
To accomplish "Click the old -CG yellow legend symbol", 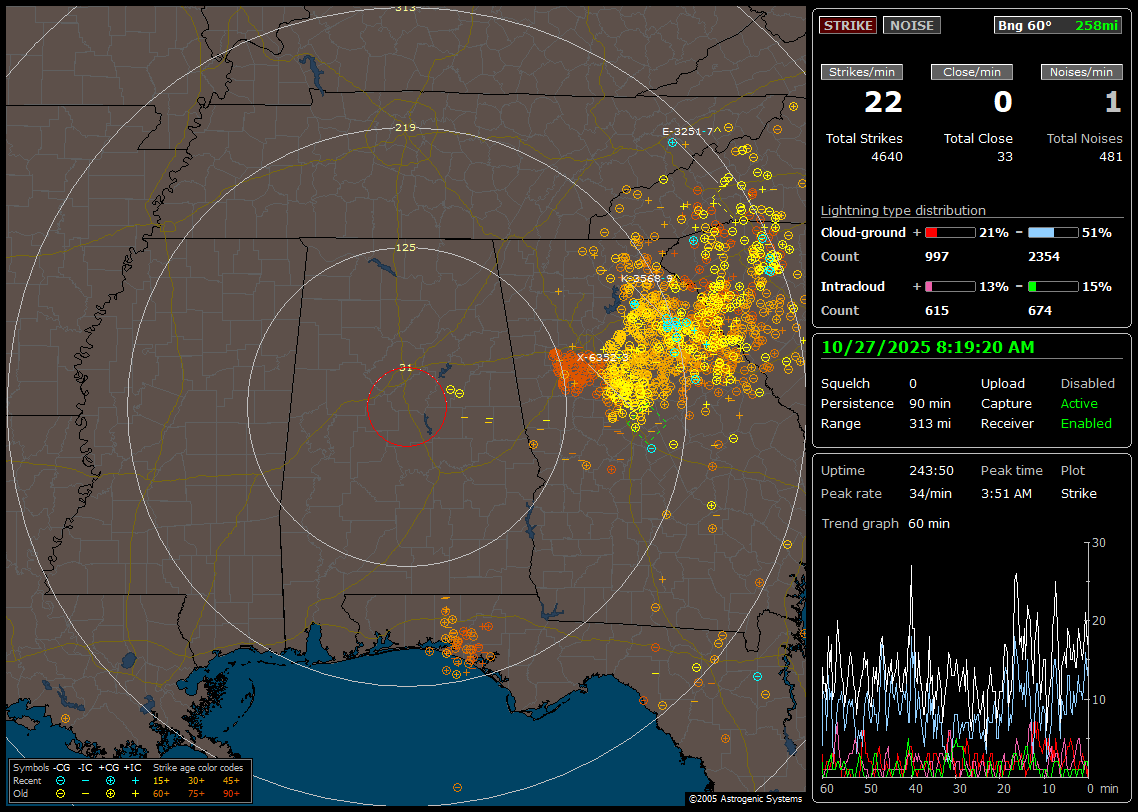I will 61,793.
